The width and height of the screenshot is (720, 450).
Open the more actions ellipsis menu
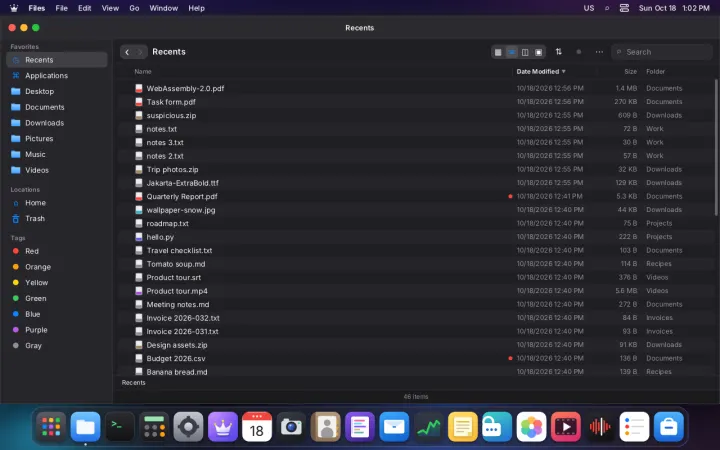point(599,52)
